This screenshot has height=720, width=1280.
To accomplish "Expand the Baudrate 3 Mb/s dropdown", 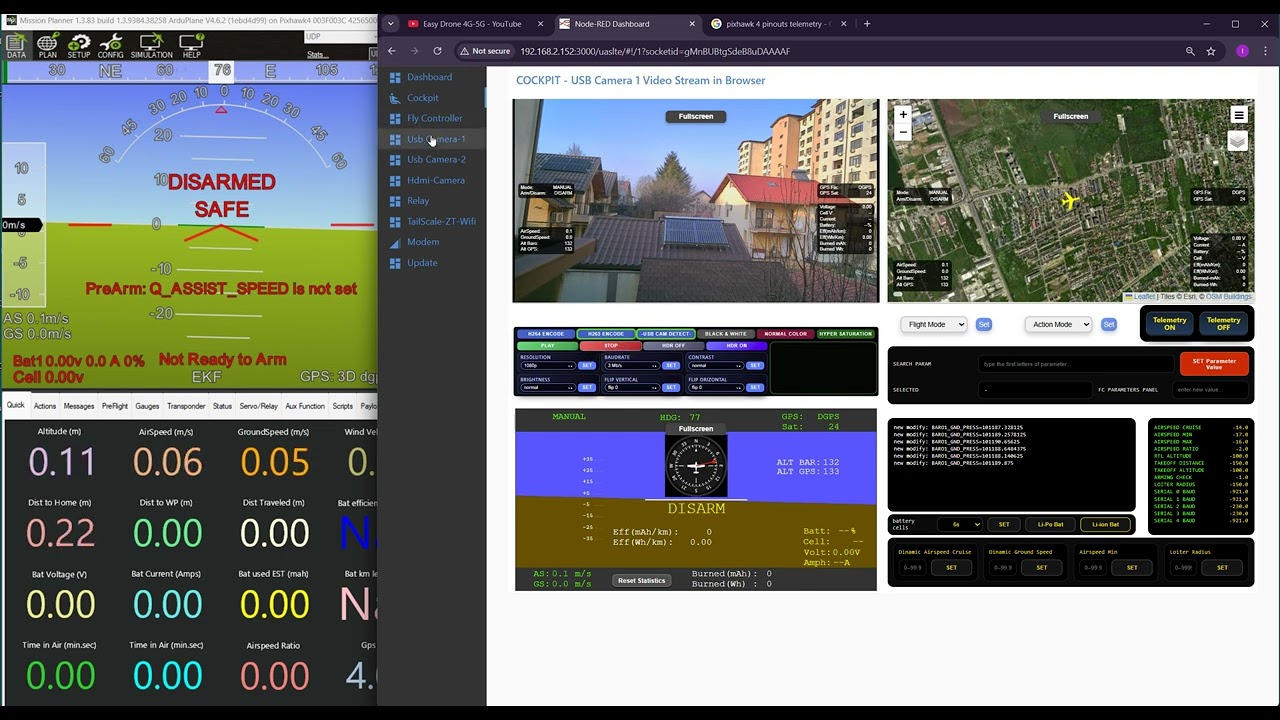I will pyautogui.click(x=631, y=366).
